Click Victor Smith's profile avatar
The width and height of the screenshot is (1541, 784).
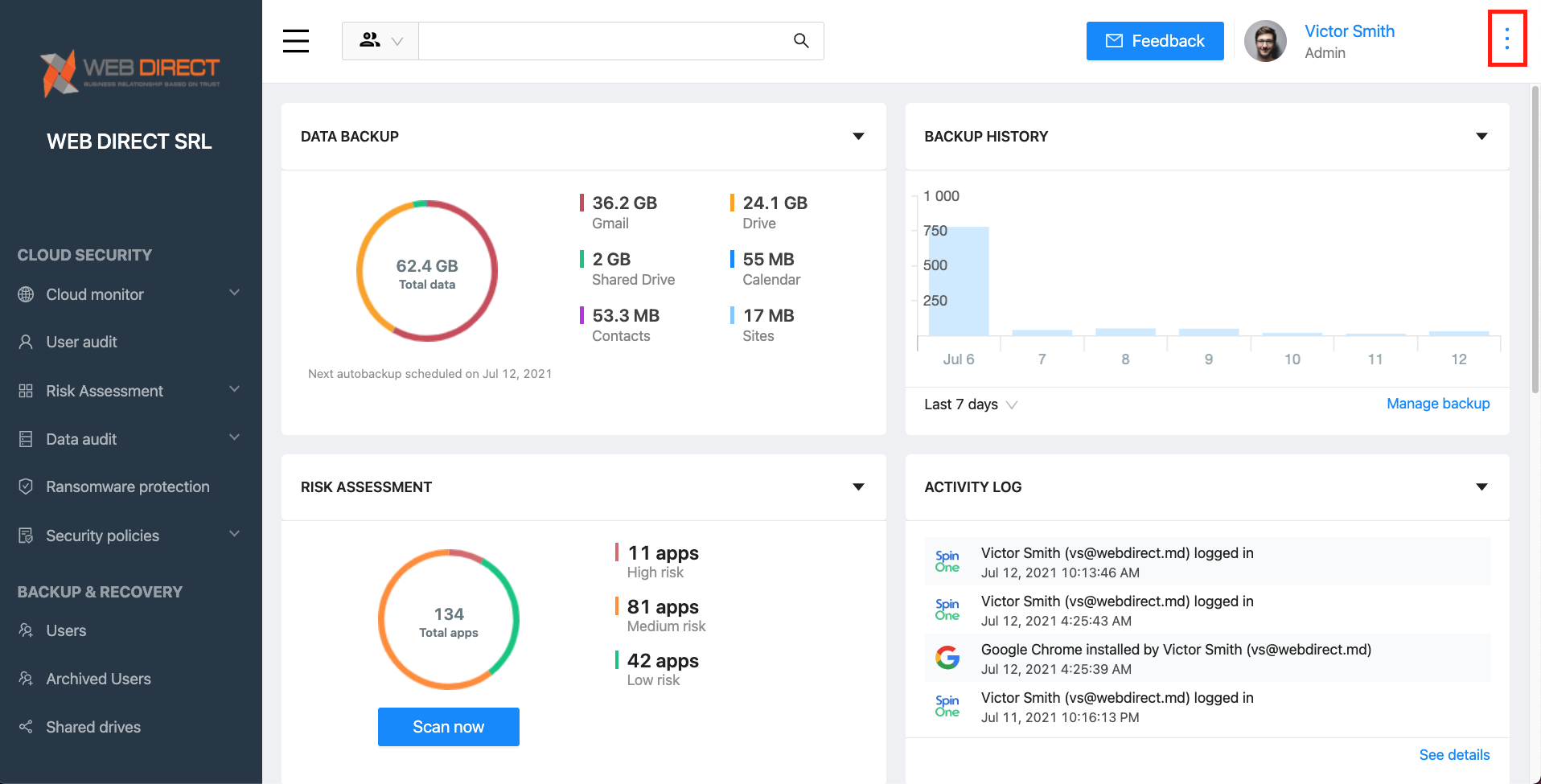[x=1265, y=41]
